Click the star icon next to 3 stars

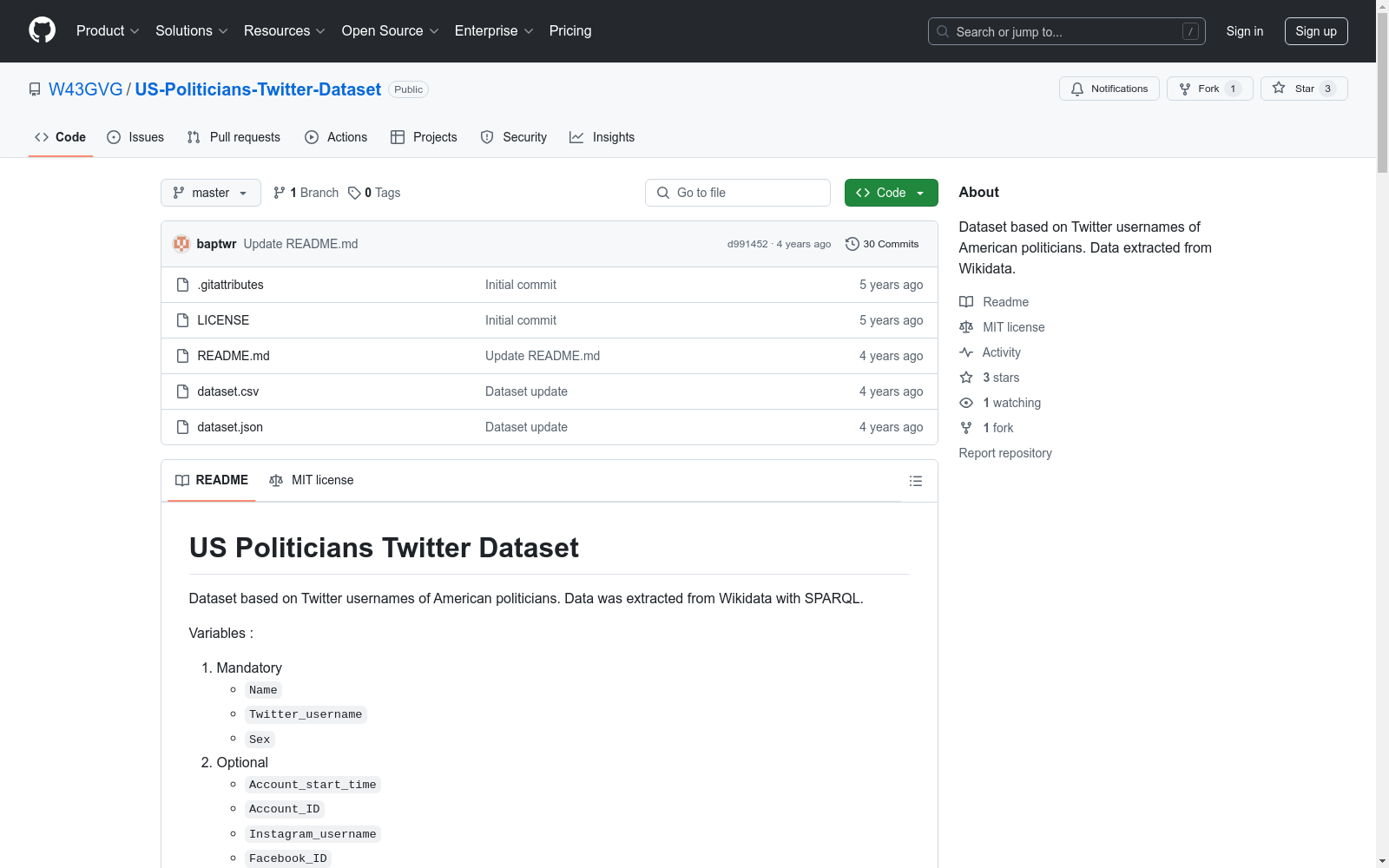pyautogui.click(x=966, y=378)
